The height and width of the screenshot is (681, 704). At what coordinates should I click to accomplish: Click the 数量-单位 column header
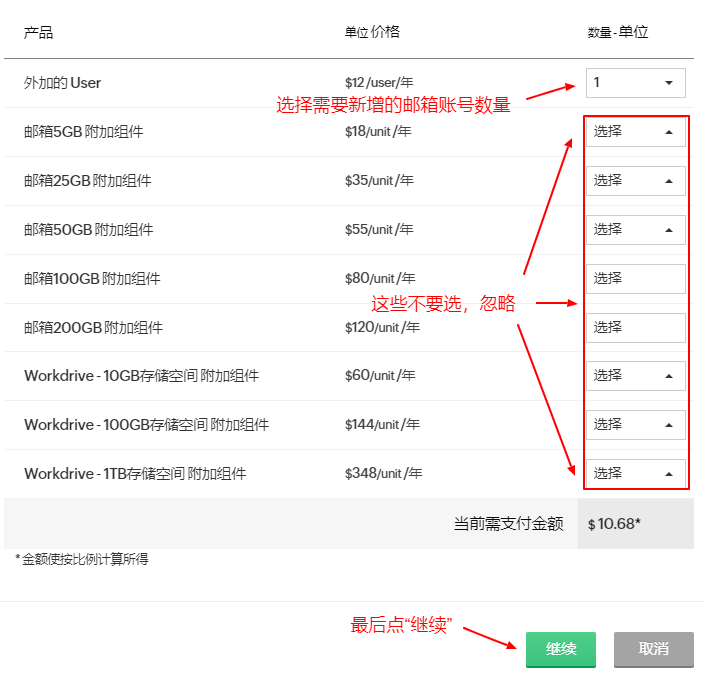pyautogui.click(x=617, y=33)
